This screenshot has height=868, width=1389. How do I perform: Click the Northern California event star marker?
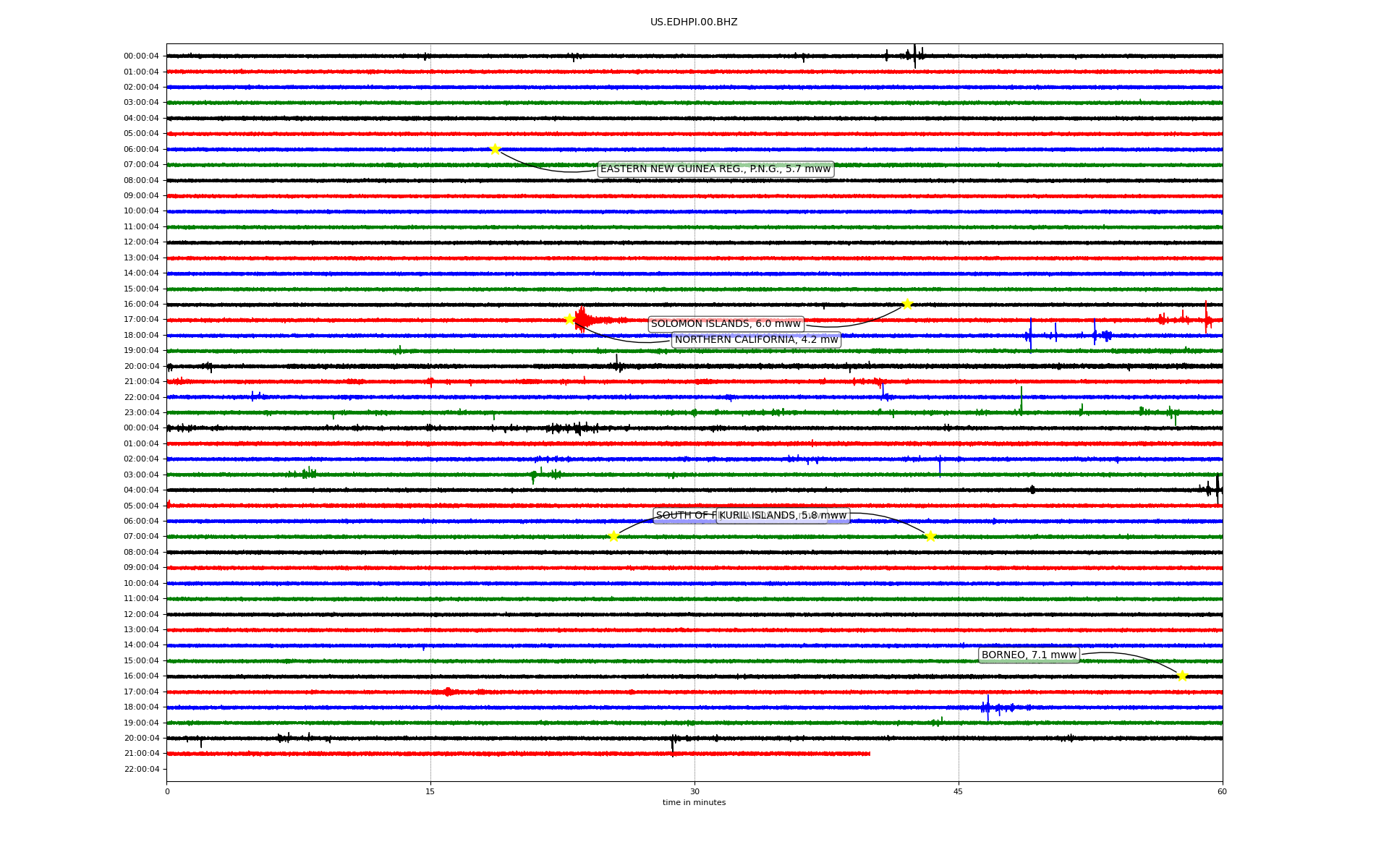(x=569, y=319)
